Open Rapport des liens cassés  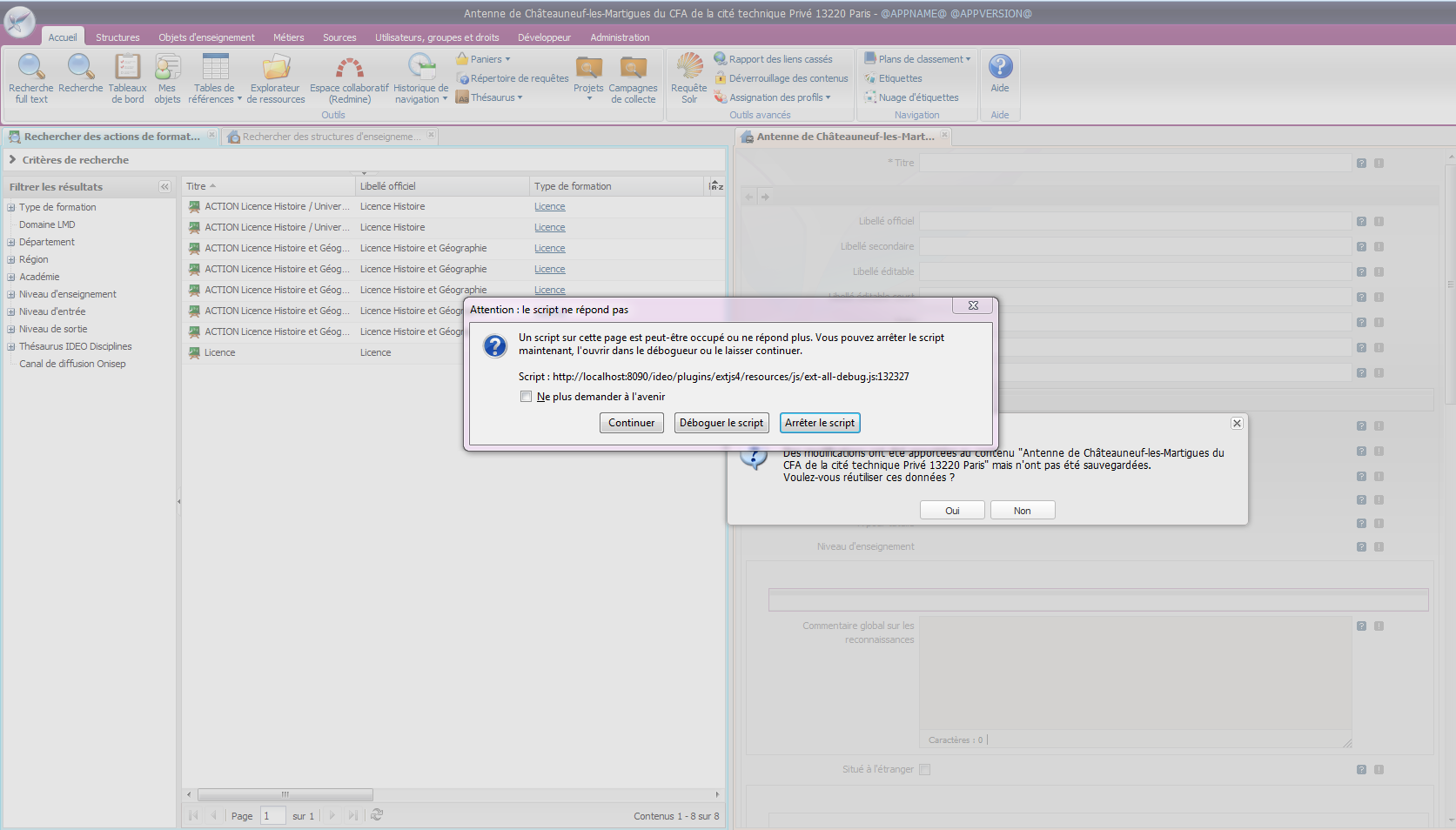[x=780, y=59]
